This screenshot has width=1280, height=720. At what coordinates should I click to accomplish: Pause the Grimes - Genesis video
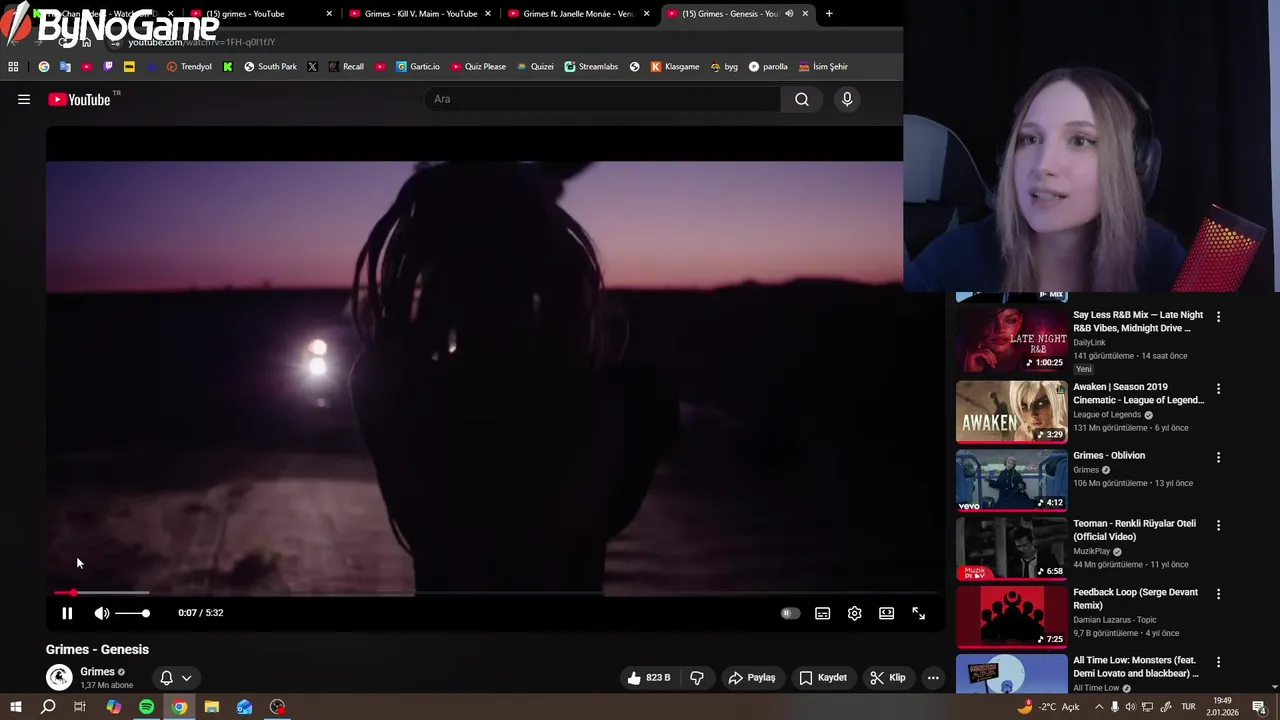pyautogui.click(x=67, y=613)
